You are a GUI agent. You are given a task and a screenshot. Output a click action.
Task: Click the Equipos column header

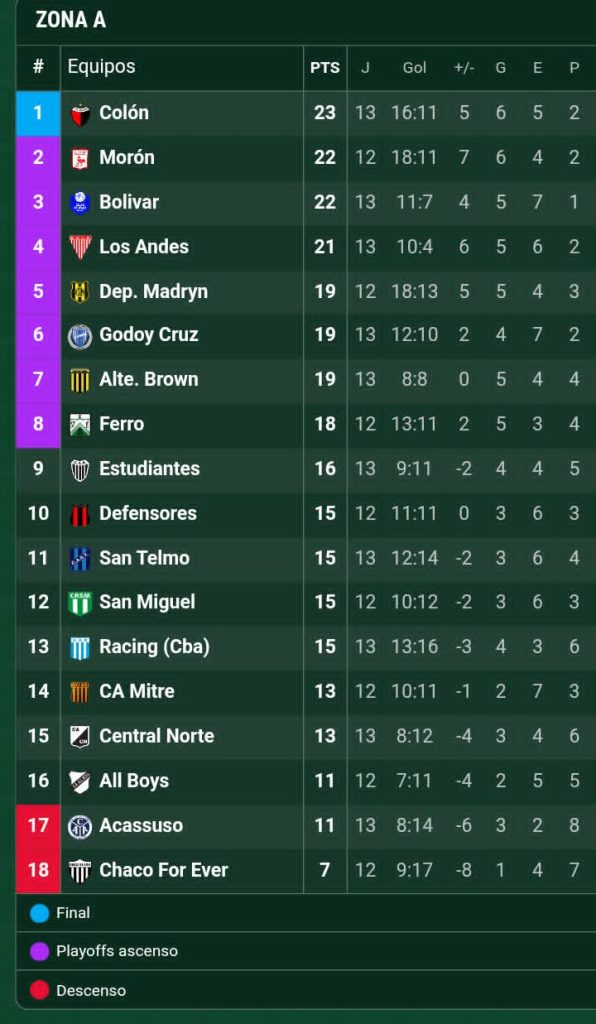[102, 67]
